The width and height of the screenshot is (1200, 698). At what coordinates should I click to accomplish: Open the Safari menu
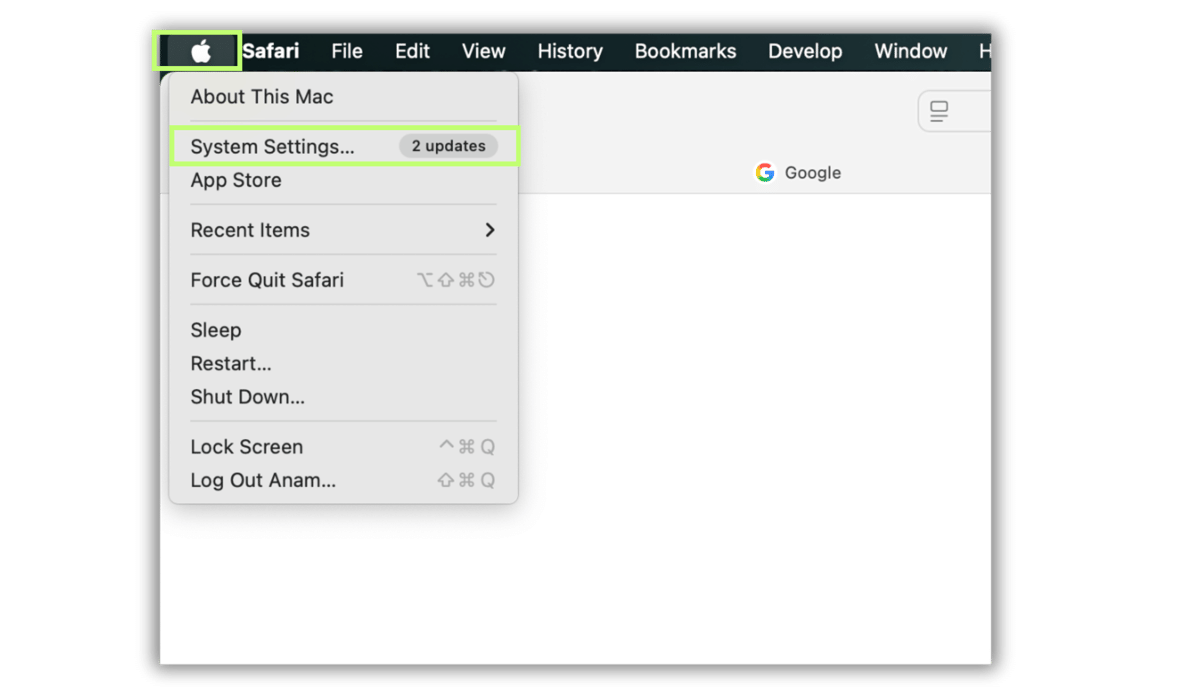270,51
